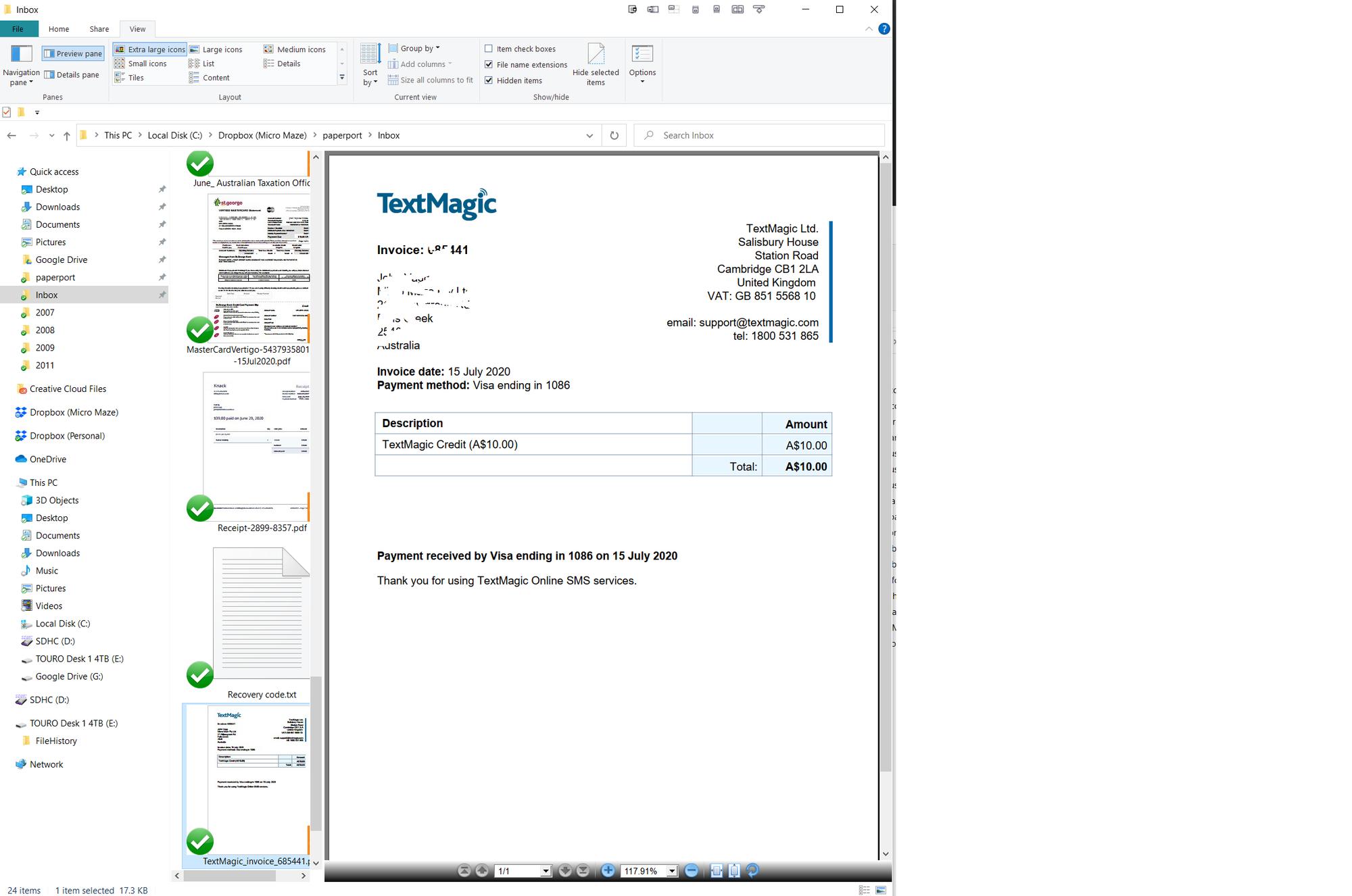
Task: Go back with the back arrow
Action: 11,135
